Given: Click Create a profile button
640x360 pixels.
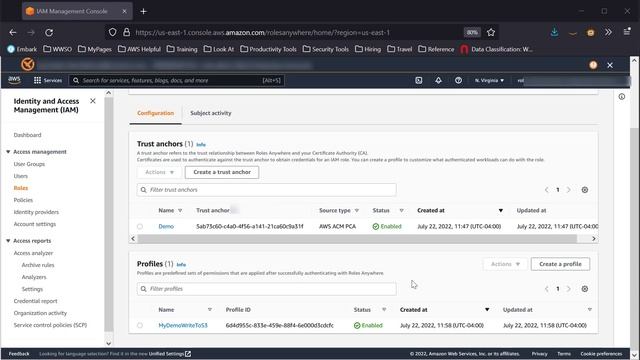Looking at the screenshot, I should click(560, 264).
